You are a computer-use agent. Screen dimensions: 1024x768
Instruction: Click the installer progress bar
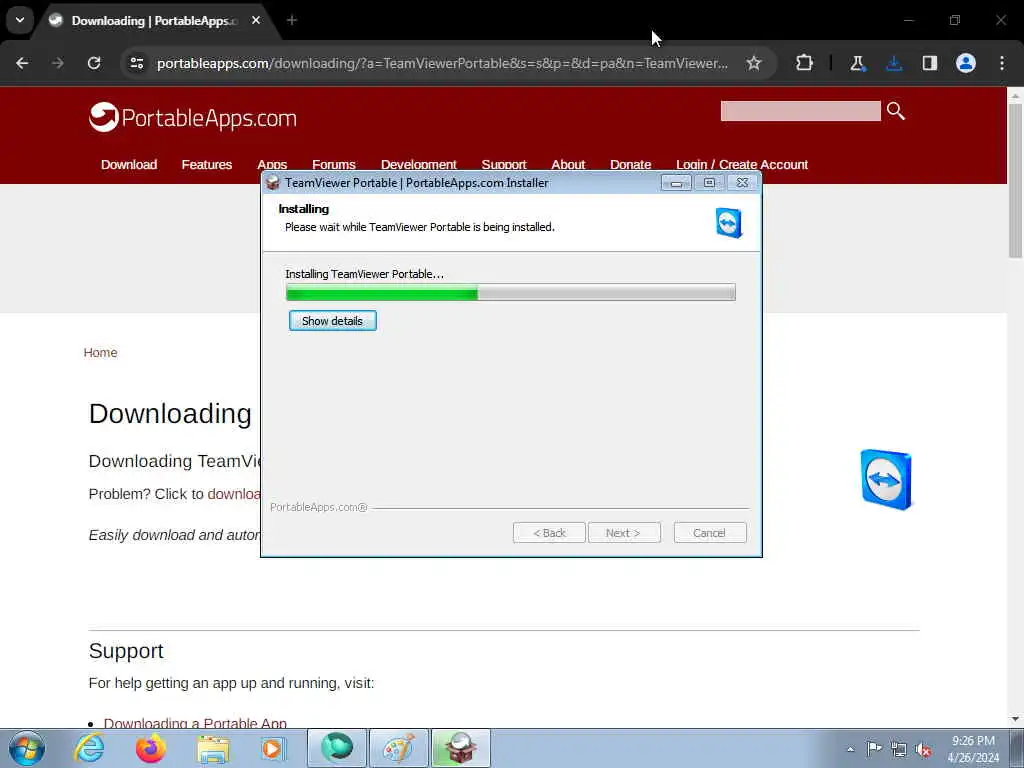511,292
